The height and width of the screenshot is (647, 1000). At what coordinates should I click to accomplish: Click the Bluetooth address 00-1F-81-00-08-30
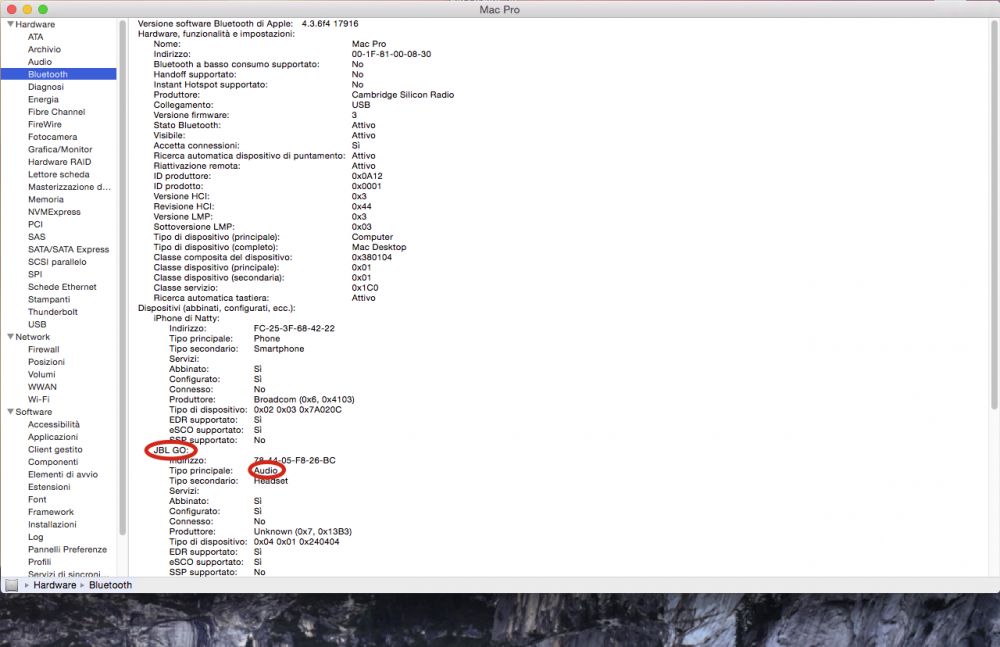(x=391, y=54)
